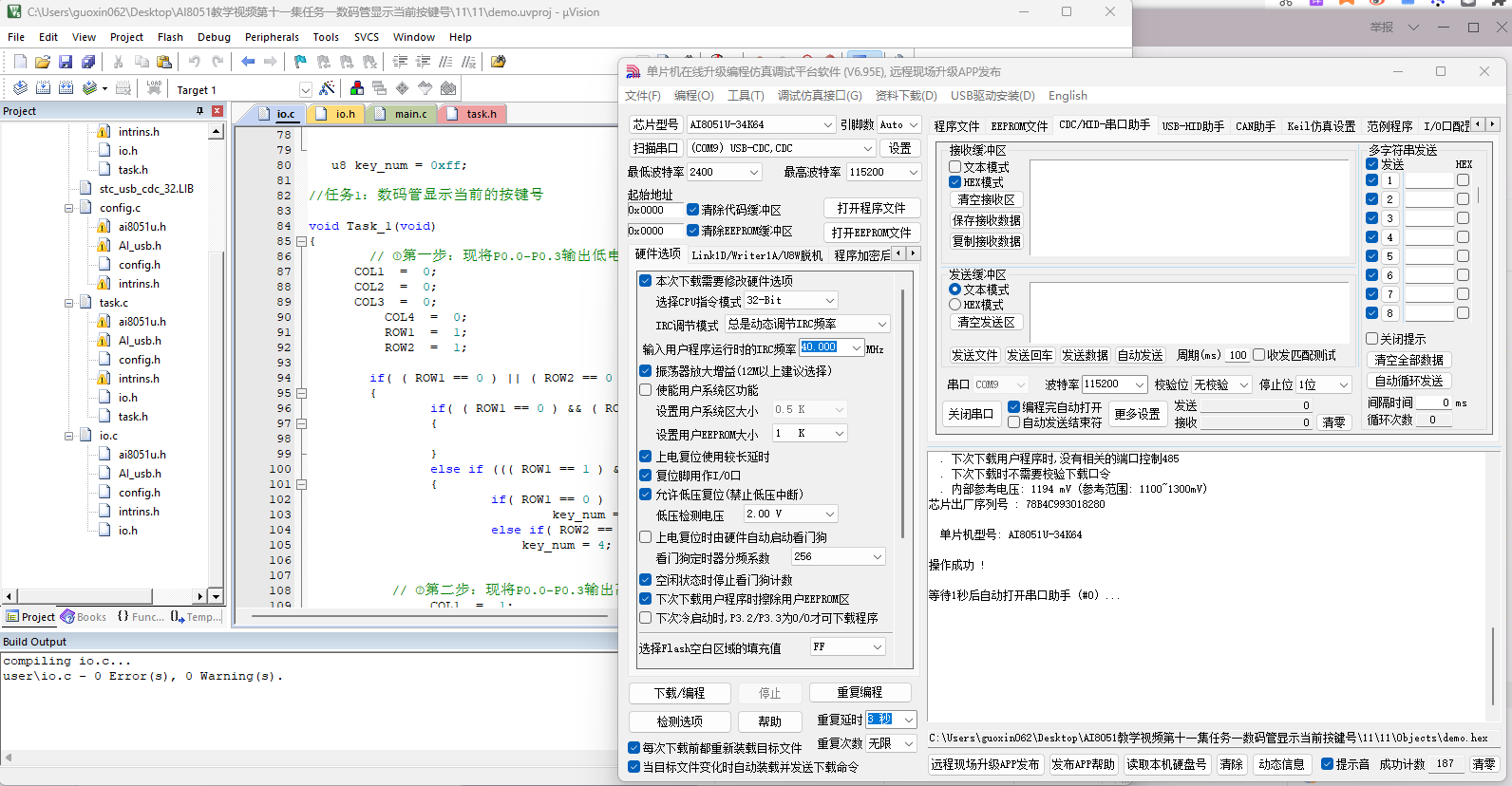Open 选择CPU指令模式 32-Bit dropdown

pyautogui.click(x=829, y=301)
